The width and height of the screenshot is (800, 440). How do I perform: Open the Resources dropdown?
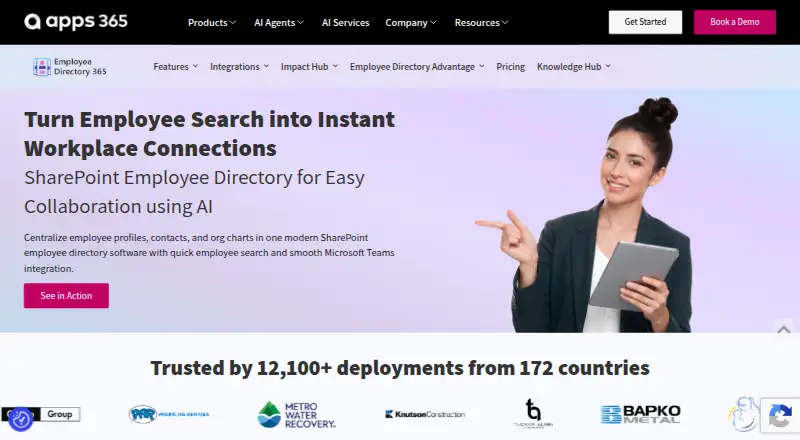tap(482, 22)
